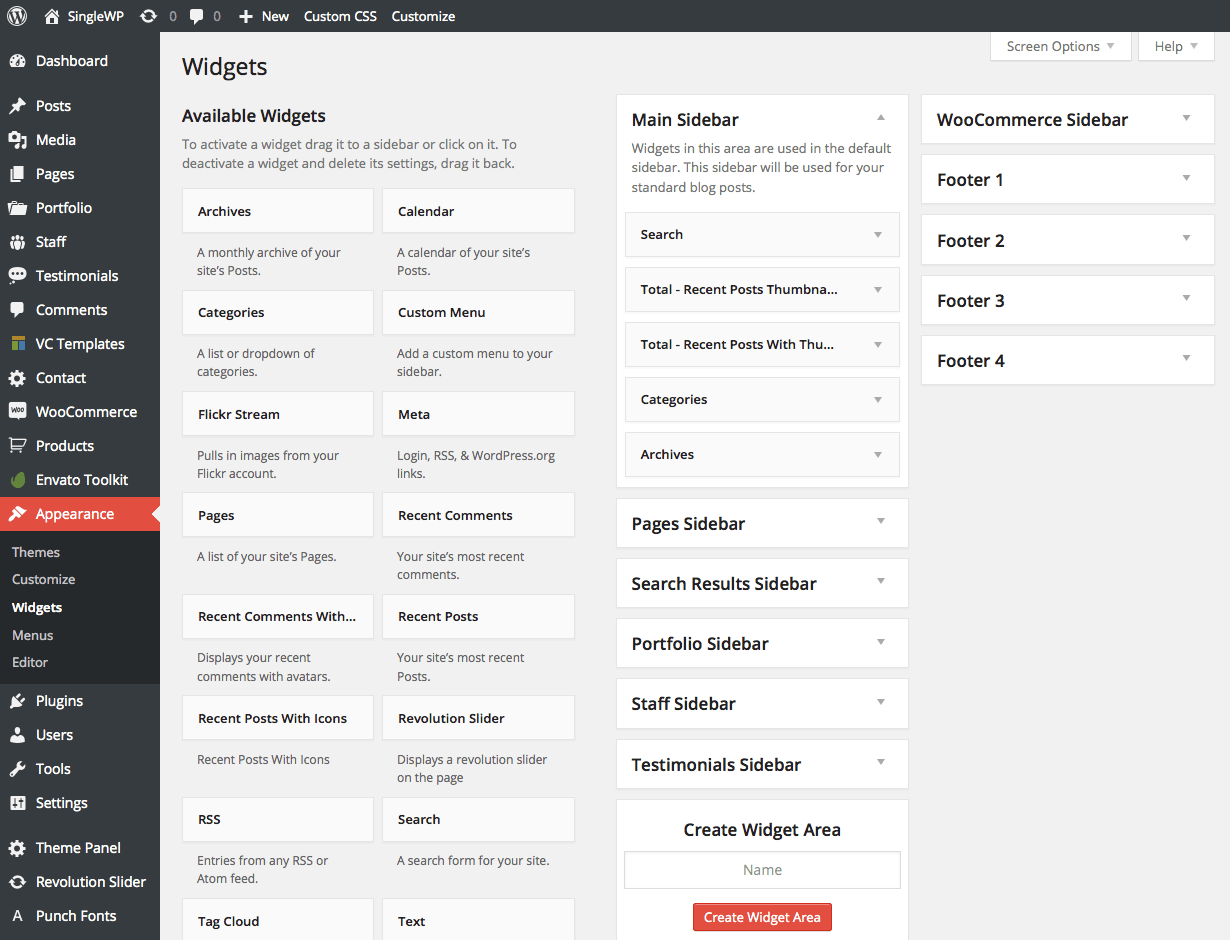Click the SingleWP home icon
This screenshot has width=1230, height=940.
[x=52, y=16]
